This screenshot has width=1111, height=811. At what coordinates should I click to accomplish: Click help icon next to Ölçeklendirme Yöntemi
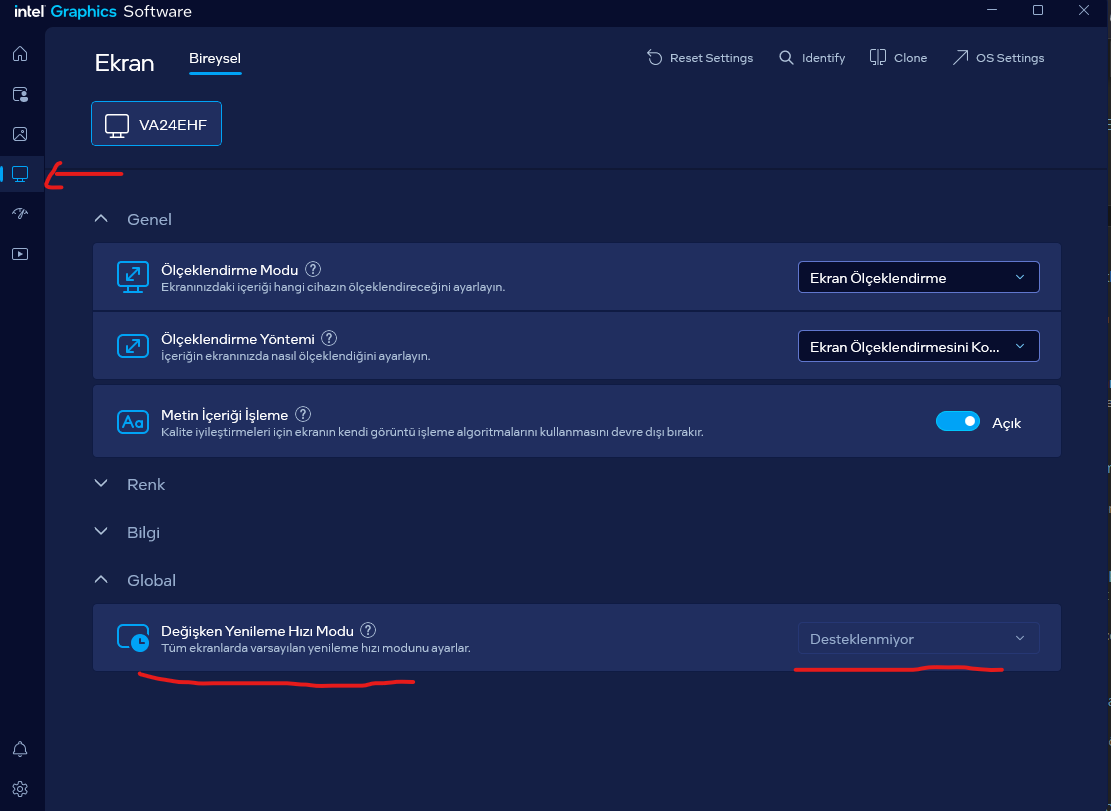click(329, 338)
